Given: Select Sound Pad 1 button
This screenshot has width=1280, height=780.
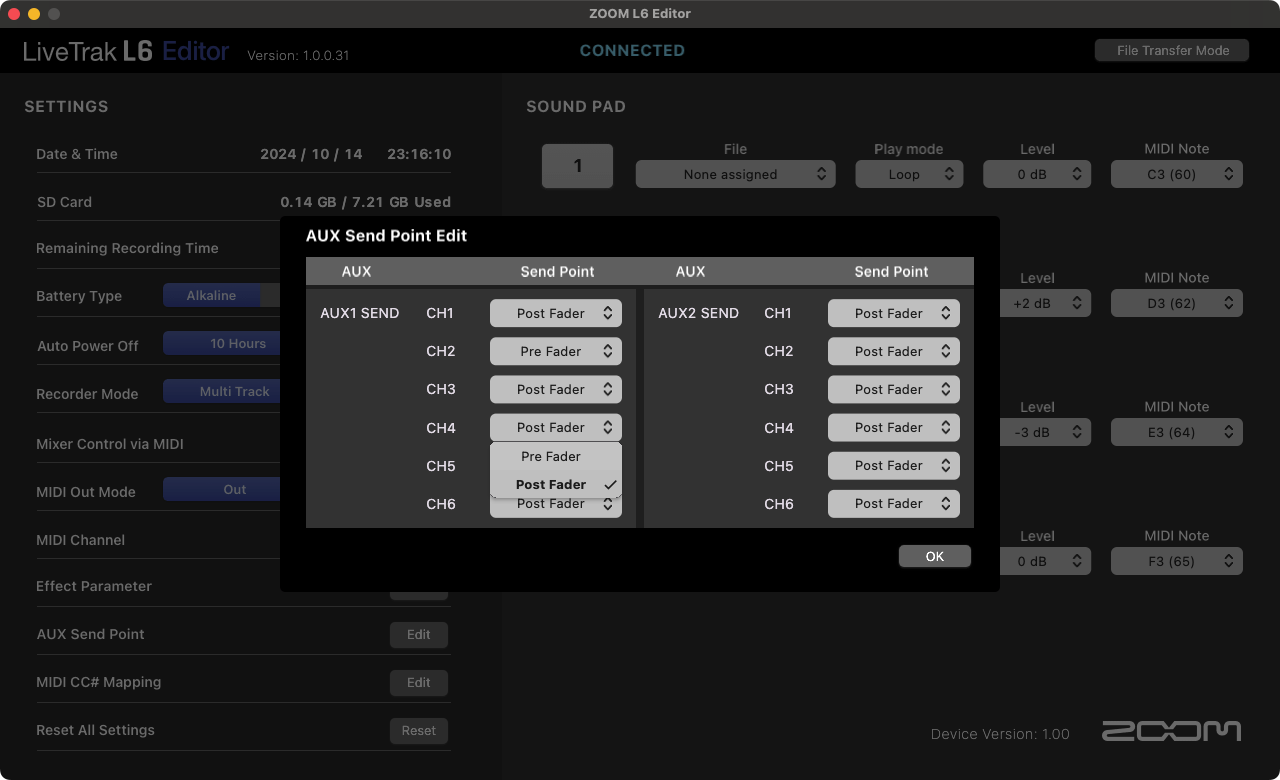Looking at the screenshot, I should point(577,166).
